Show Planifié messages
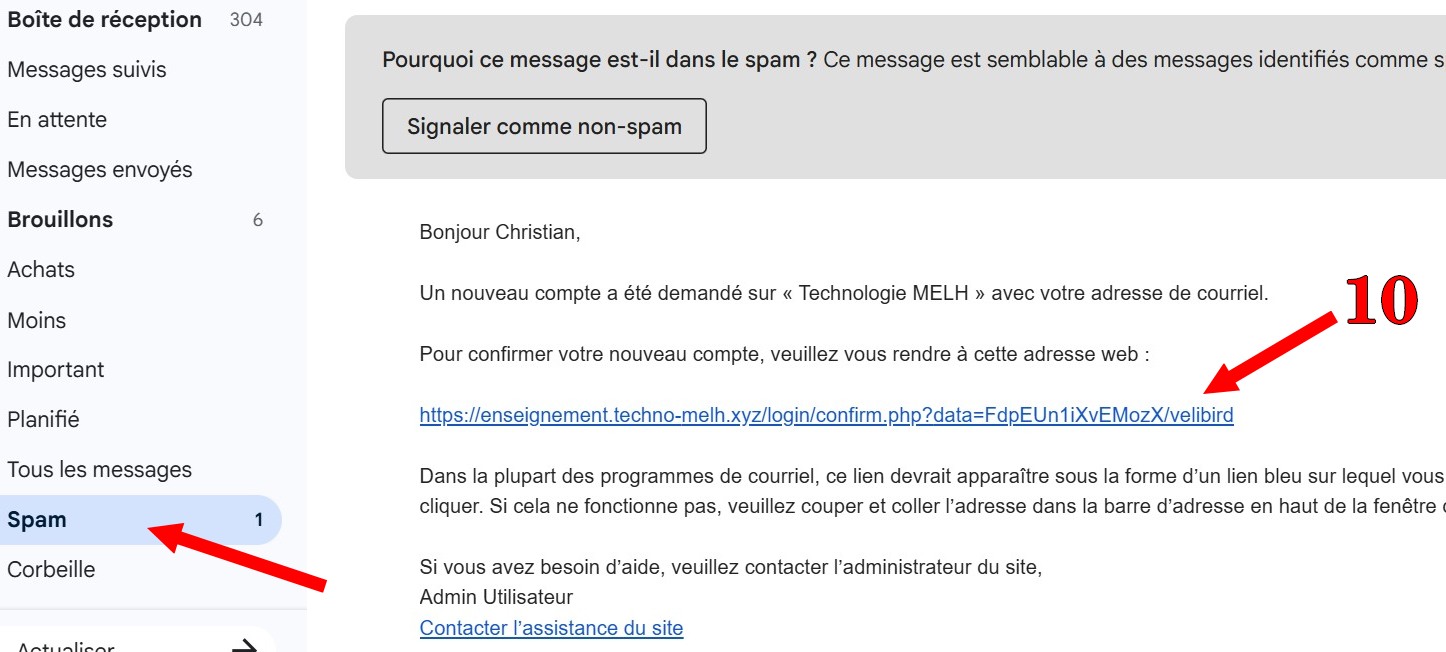1446x652 pixels. pyautogui.click(x=43, y=420)
